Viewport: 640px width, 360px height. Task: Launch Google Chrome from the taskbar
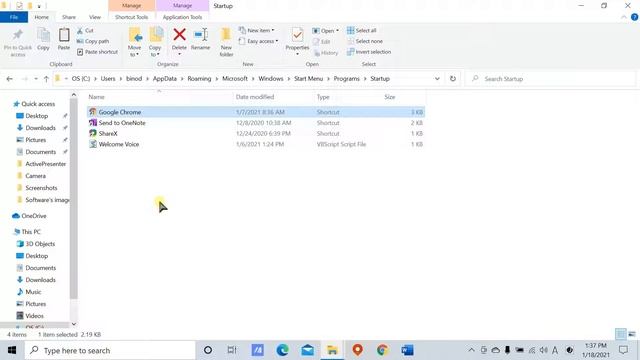click(x=382, y=350)
